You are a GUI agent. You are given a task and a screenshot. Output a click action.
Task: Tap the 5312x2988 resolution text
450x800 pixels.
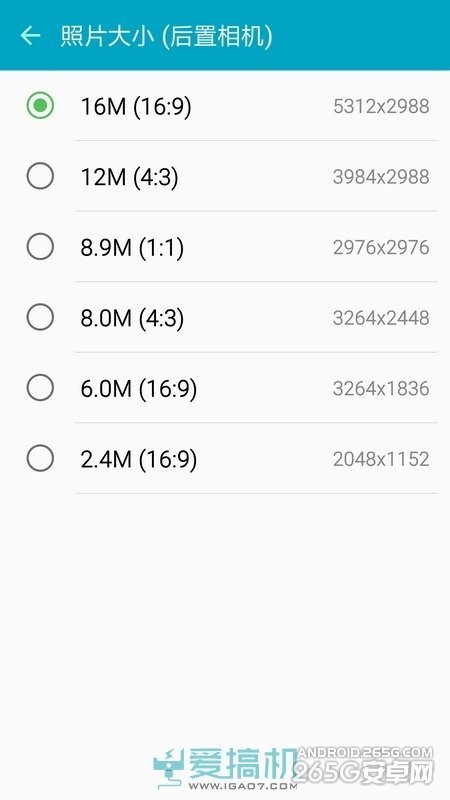tap(381, 106)
